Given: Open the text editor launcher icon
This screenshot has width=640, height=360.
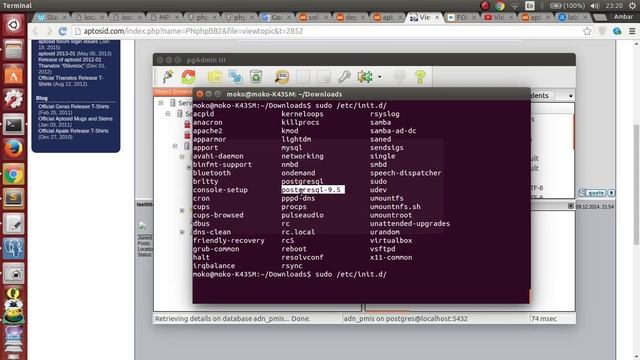Looking at the screenshot, I should pyautogui.click(x=13, y=224).
